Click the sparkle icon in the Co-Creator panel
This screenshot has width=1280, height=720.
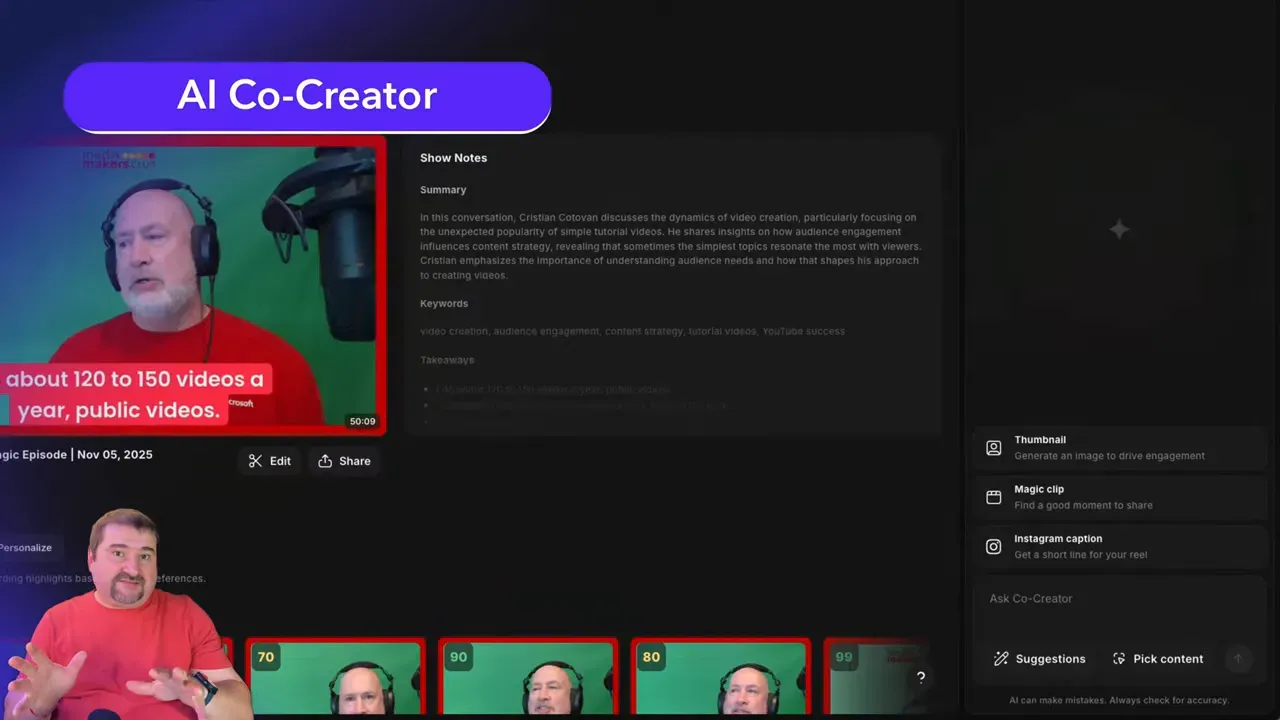click(x=1119, y=229)
